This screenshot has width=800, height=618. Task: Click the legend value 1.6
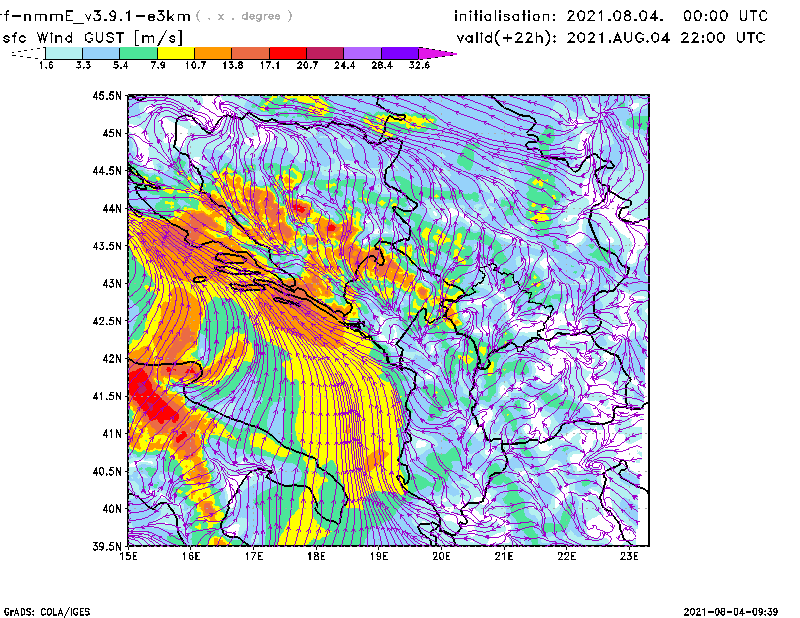pos(46,65)
